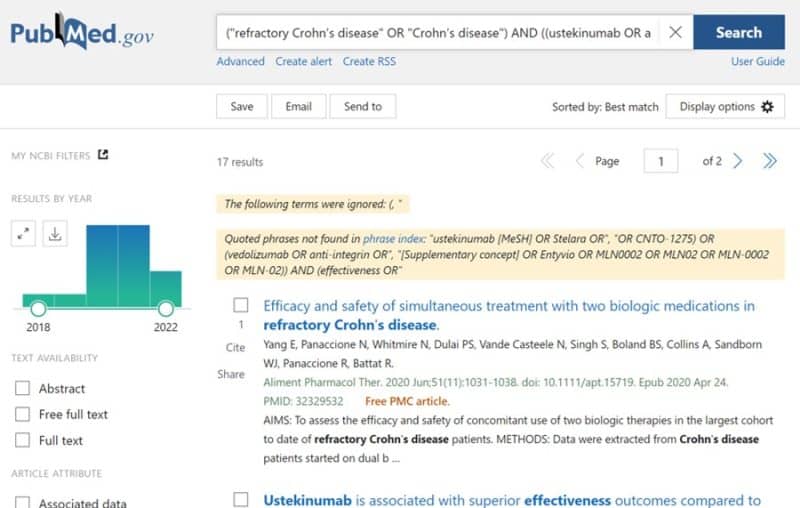Select the first article result checkbox
The image size is (800, 508).
point(241,305)
